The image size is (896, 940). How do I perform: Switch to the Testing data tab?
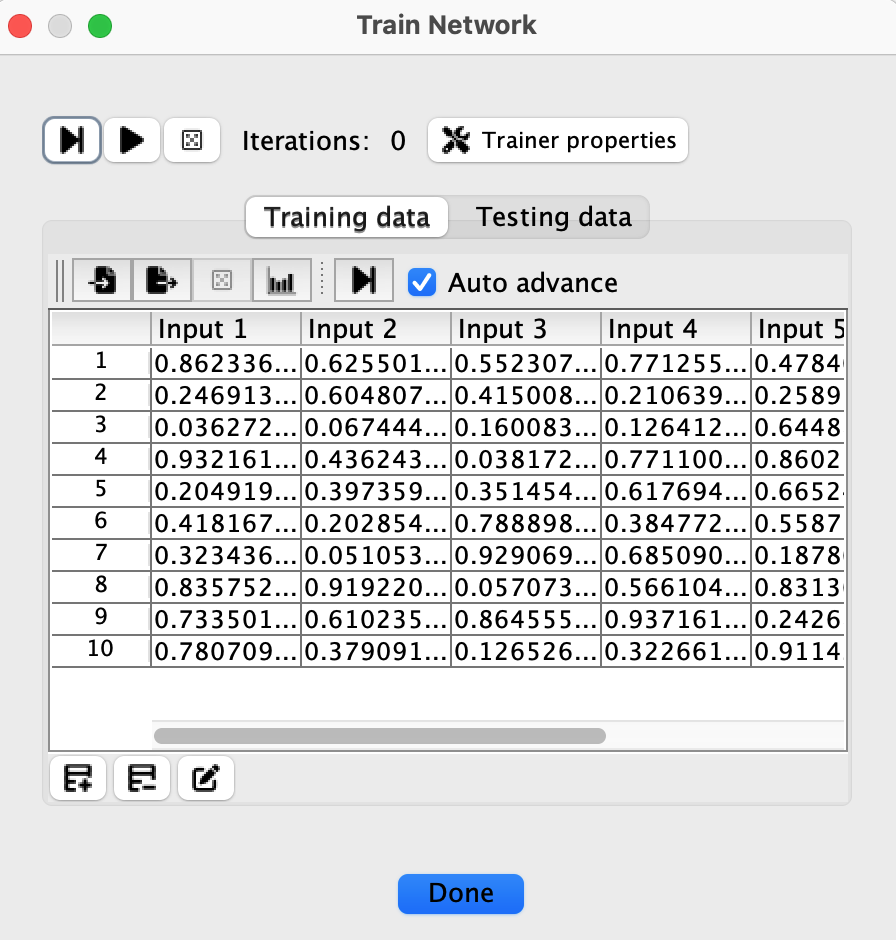553,217
